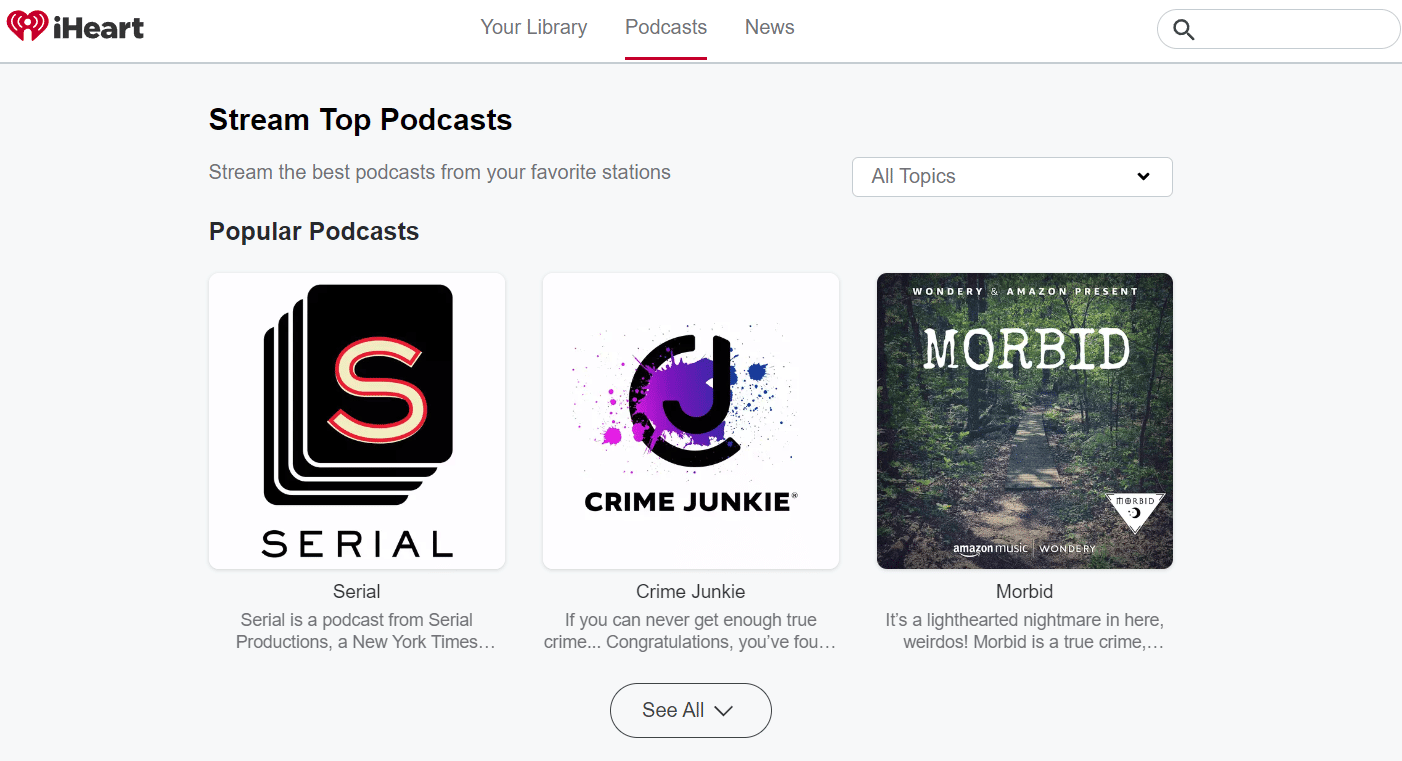Viewport: 1402px width, 761px height.
Task: Open the Morbid podcast artwork
Action: (x=1025, y=421)
